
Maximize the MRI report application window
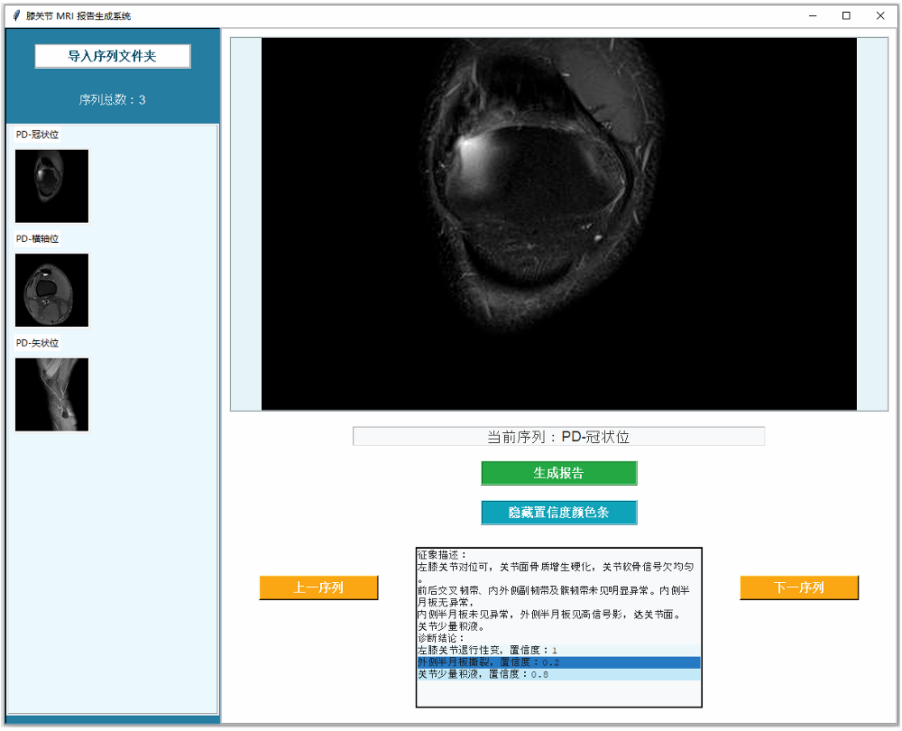coord(846,16)
